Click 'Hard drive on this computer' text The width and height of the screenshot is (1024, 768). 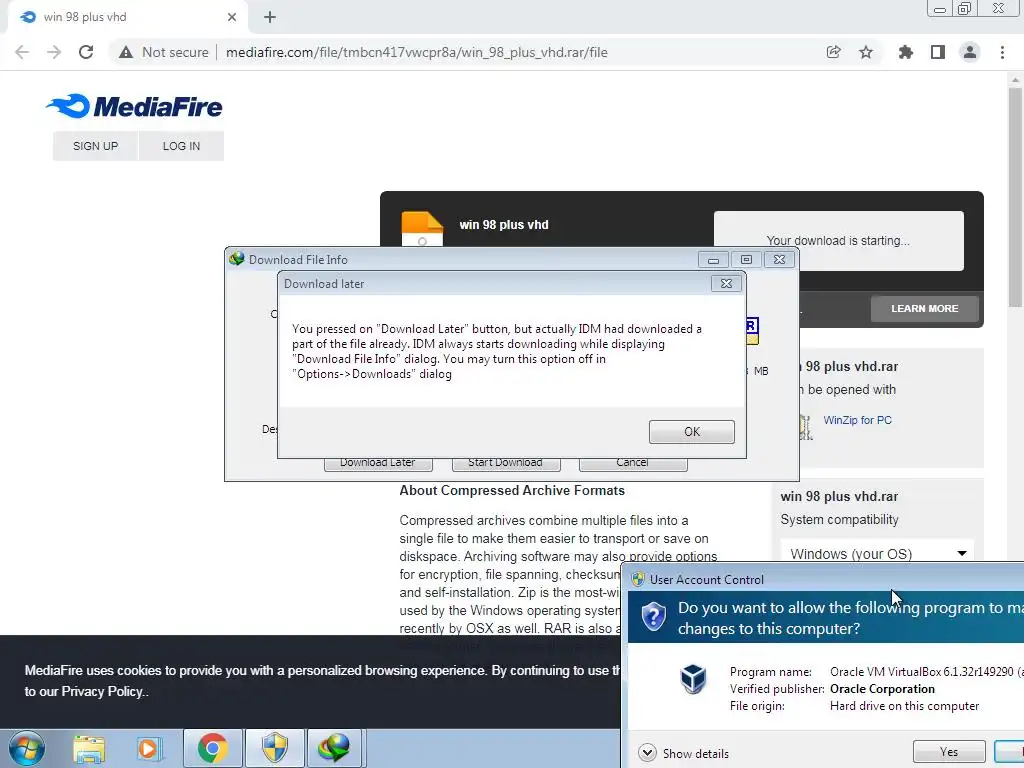(904, 706)
